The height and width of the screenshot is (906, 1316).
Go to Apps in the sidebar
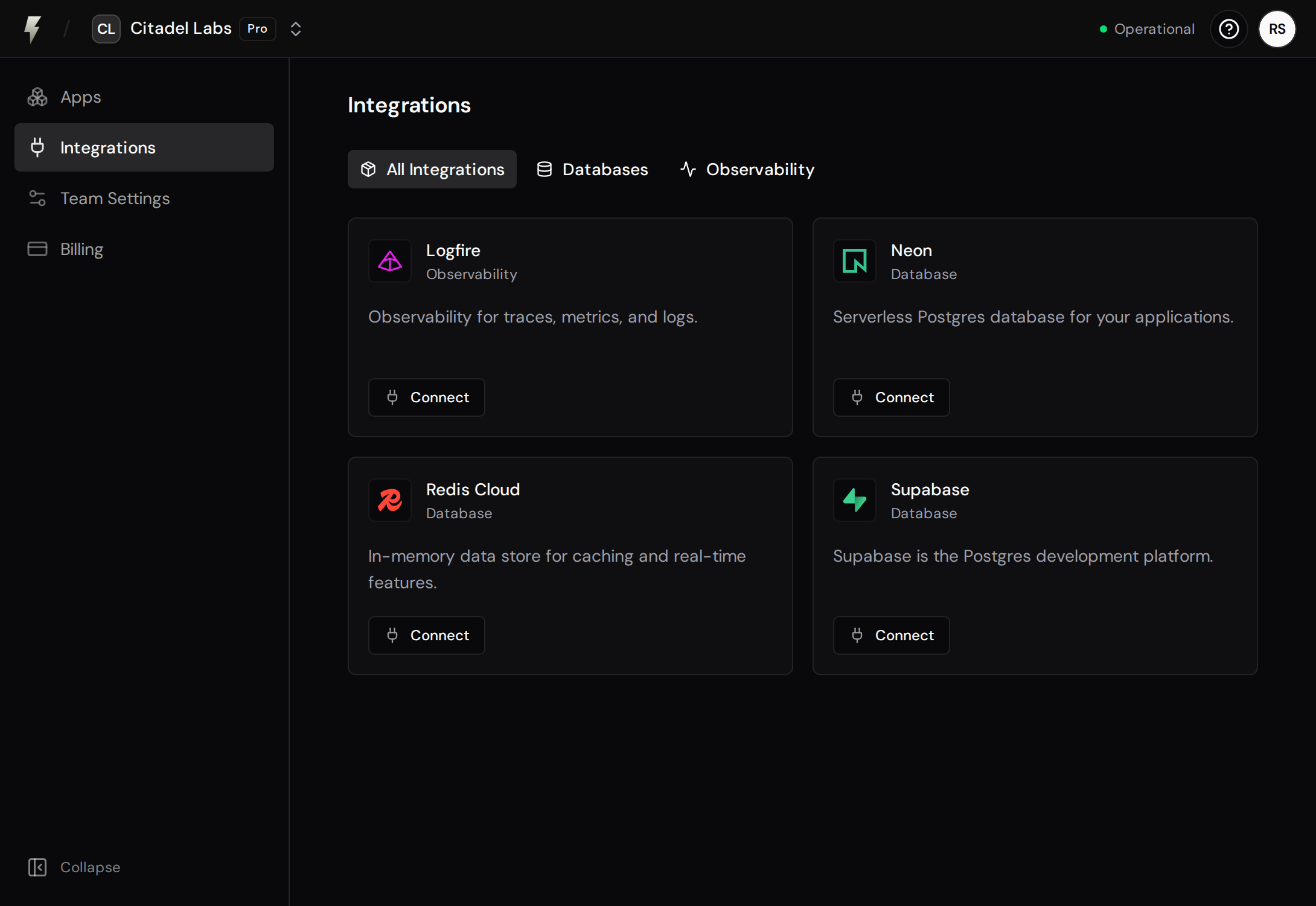click(x=144, y=97)
